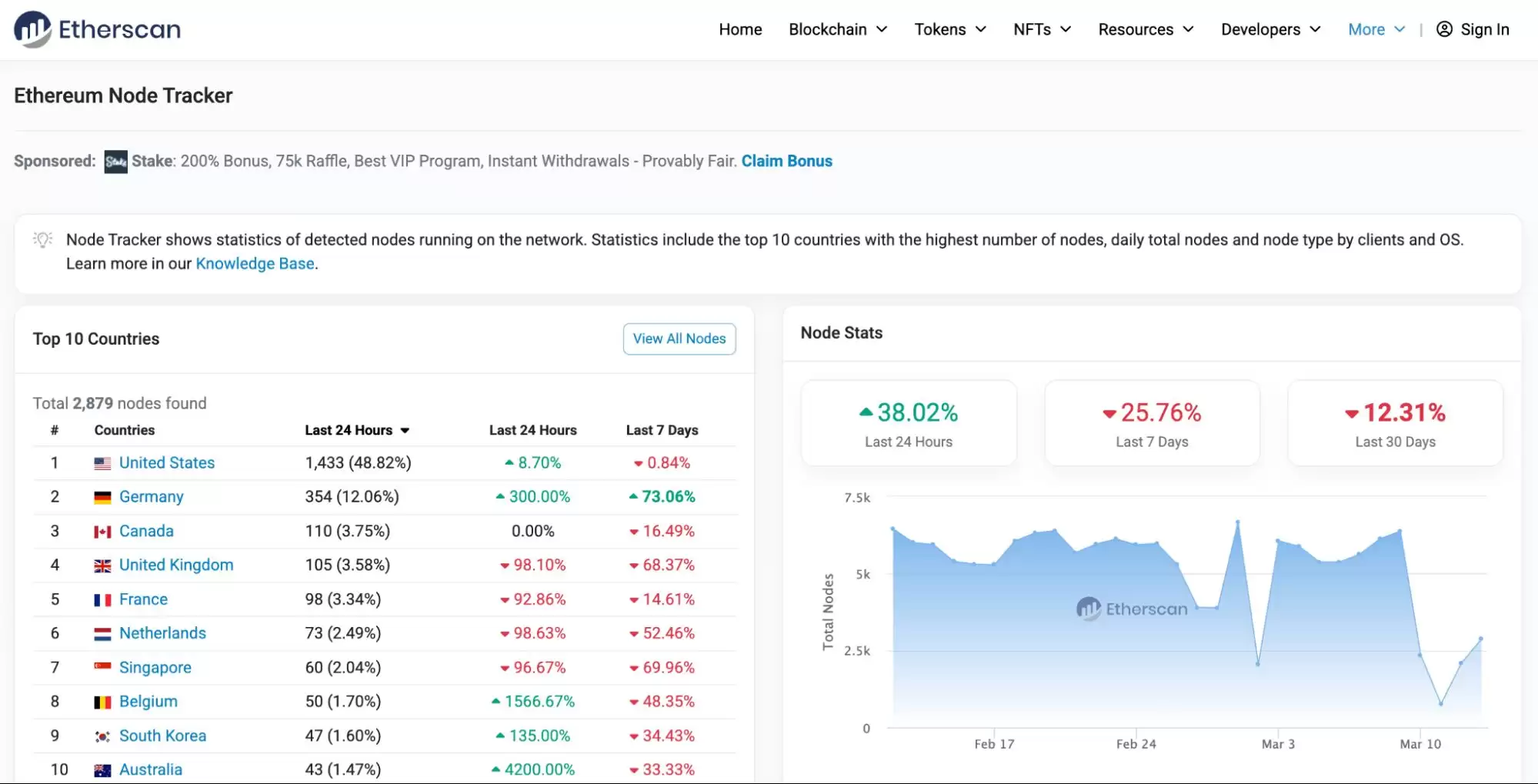Click the United States flag icon
Image resolution: width=1538 pixels, height=784 pixels.
pos(102,463)
